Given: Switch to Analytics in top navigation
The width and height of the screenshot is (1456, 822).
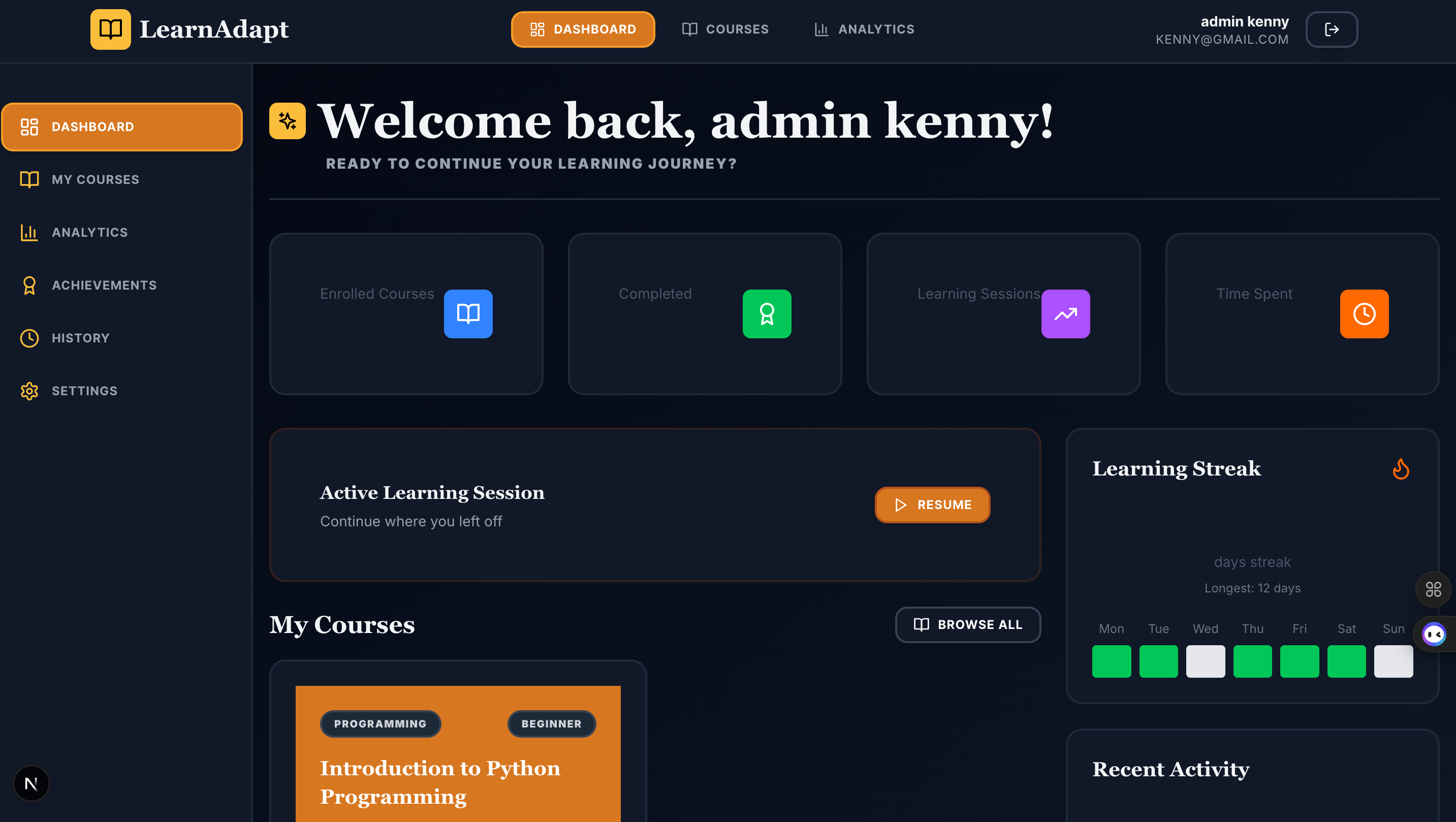Looking at the screenshot, I should (864, 29).
